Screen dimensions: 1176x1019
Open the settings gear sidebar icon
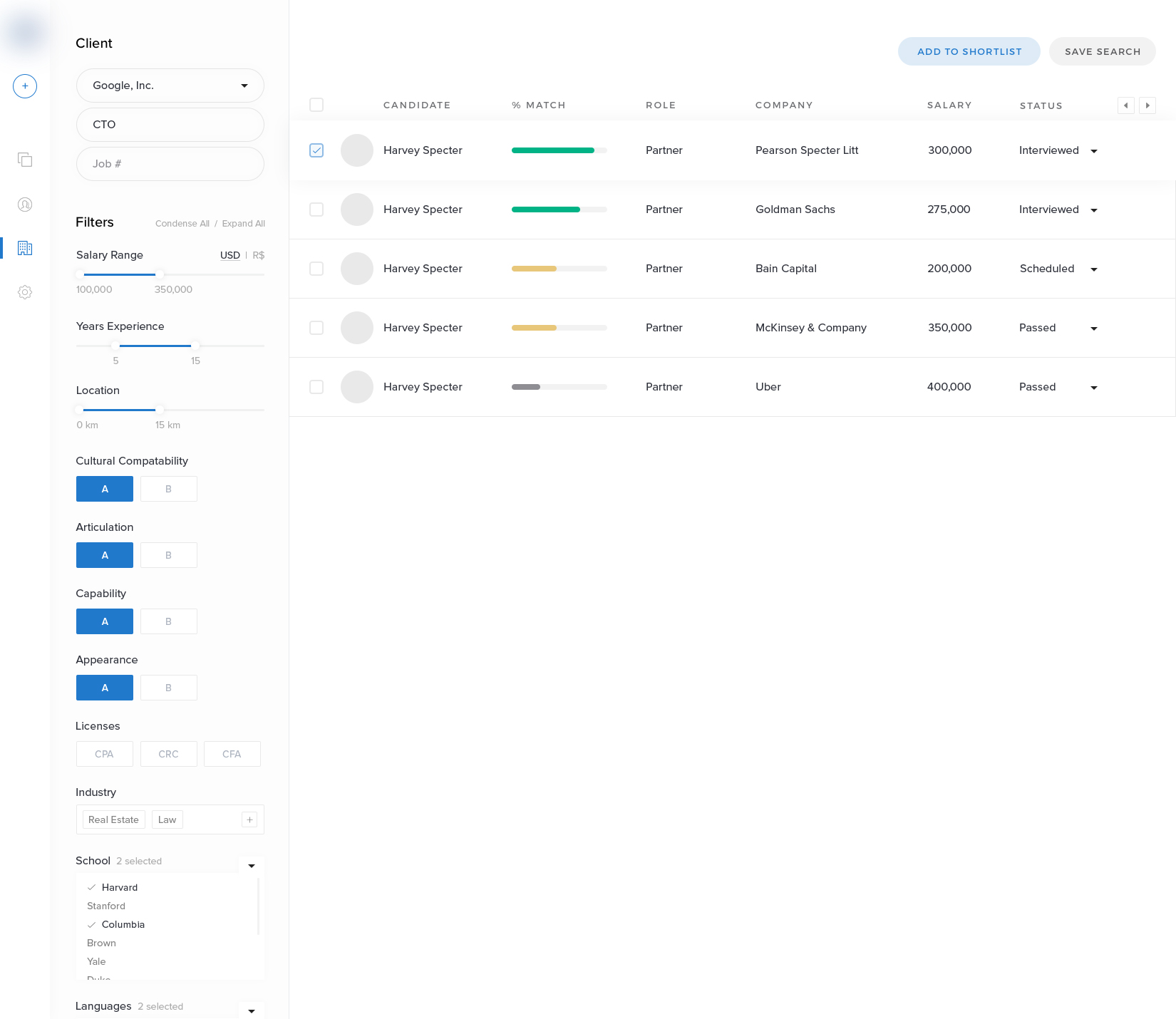(25, 292)
